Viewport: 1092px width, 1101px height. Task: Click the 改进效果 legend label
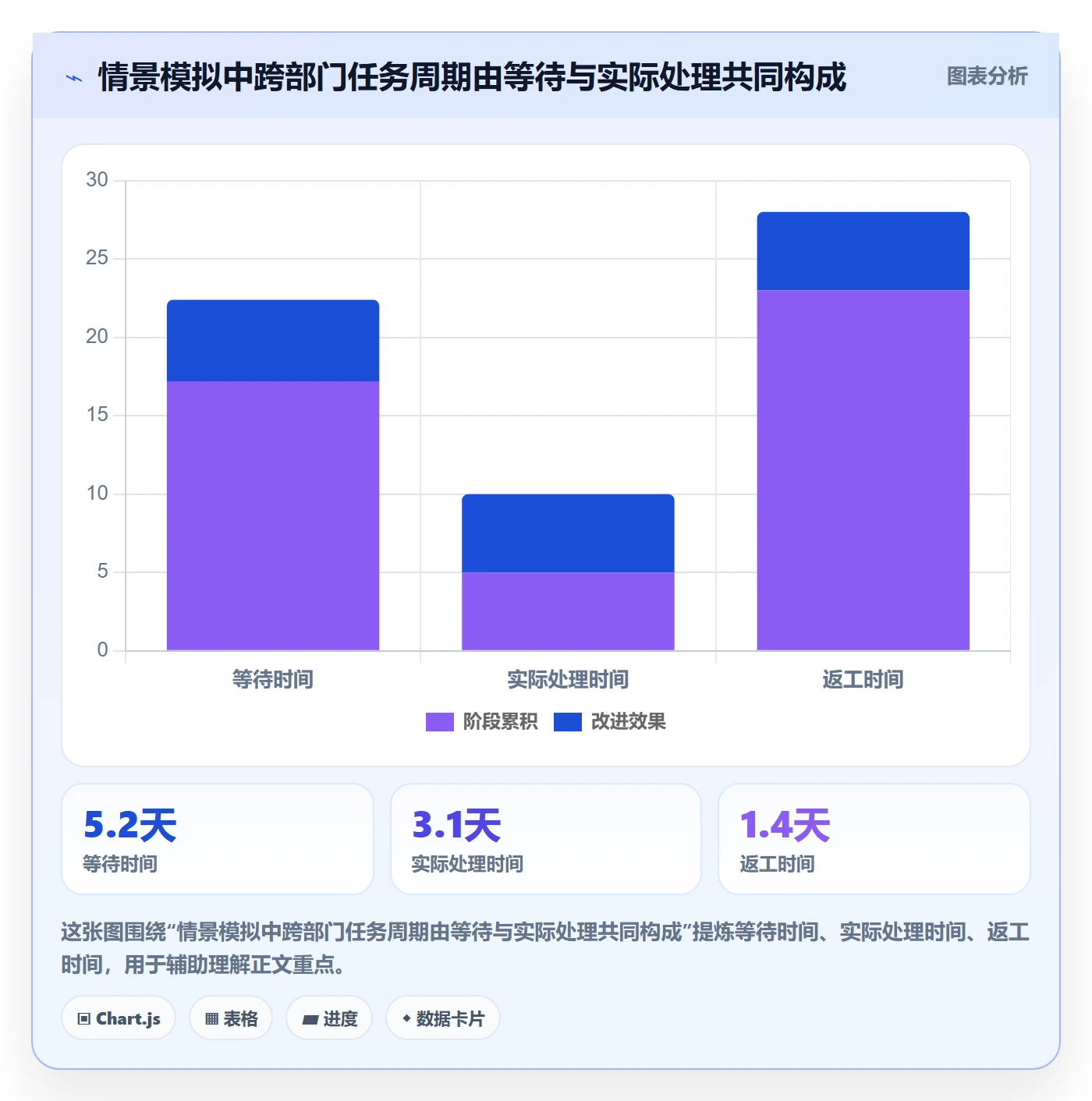[x=628, y=722]
